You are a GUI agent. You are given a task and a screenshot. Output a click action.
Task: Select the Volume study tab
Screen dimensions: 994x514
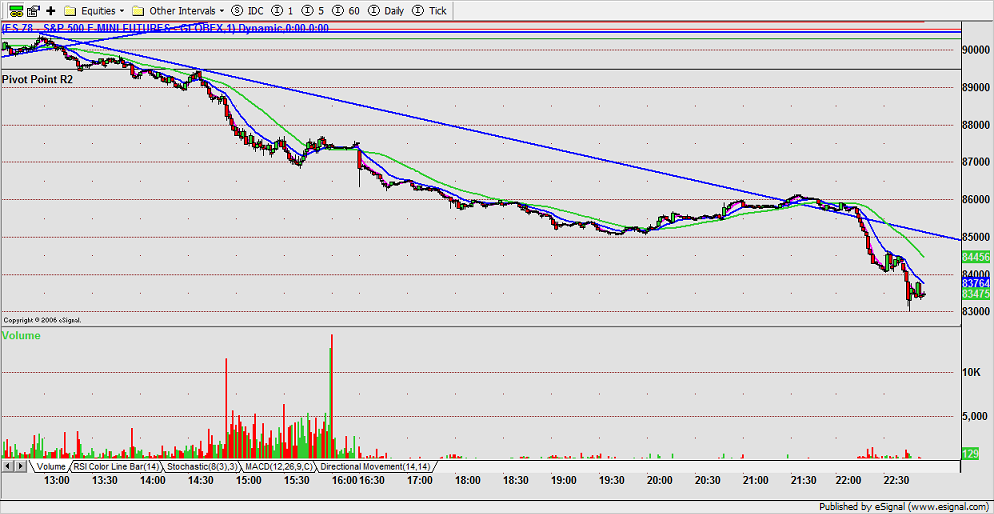pyautogui.click(x=51, y=466)
